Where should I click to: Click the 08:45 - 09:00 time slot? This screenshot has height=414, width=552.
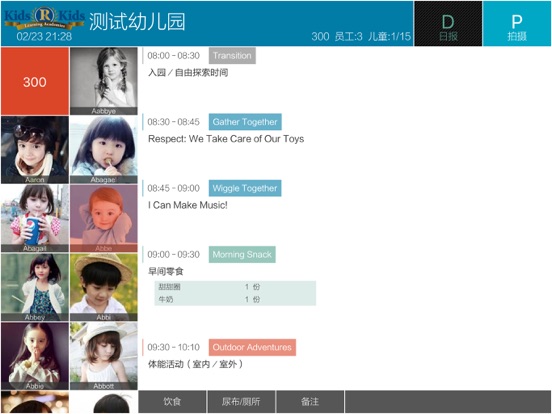pyautogui.click(x=174, y=188)
